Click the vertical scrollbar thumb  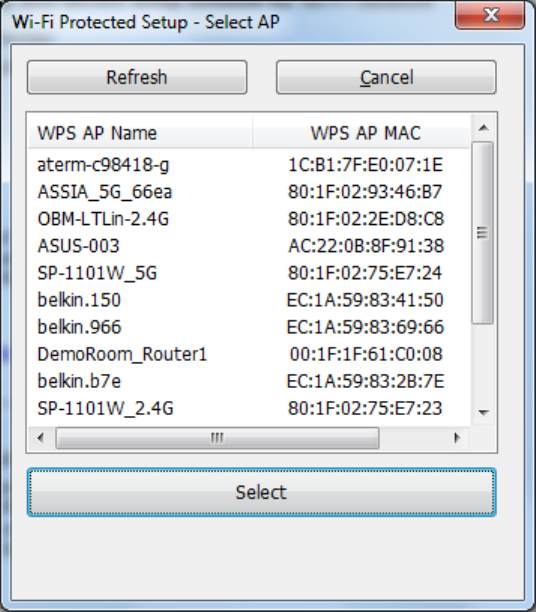483,233
